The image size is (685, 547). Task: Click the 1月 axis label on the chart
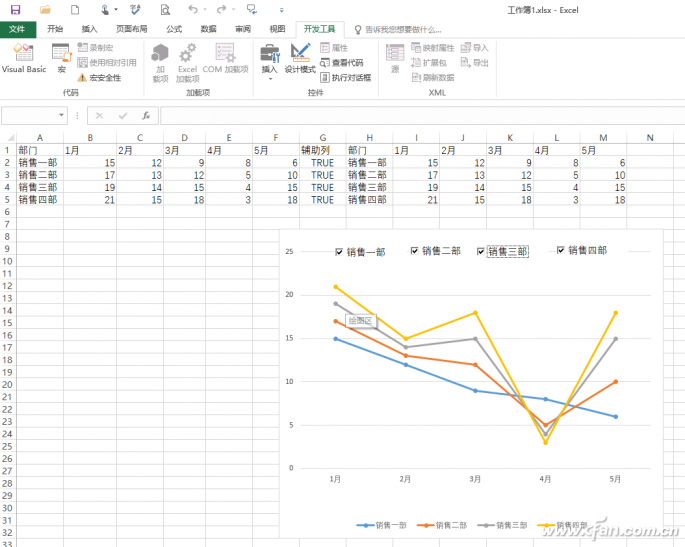[x=335, y=479]
